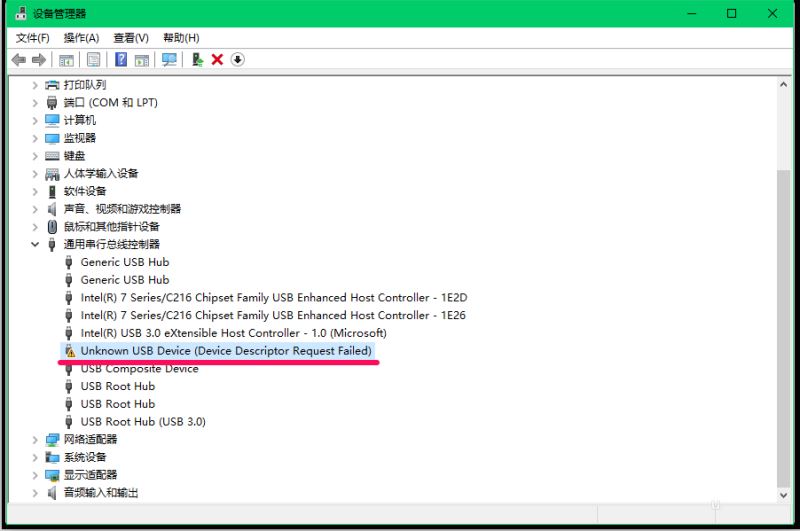
Task: Click the circled down-arrow toolbar icon
Action: [237, 60]
